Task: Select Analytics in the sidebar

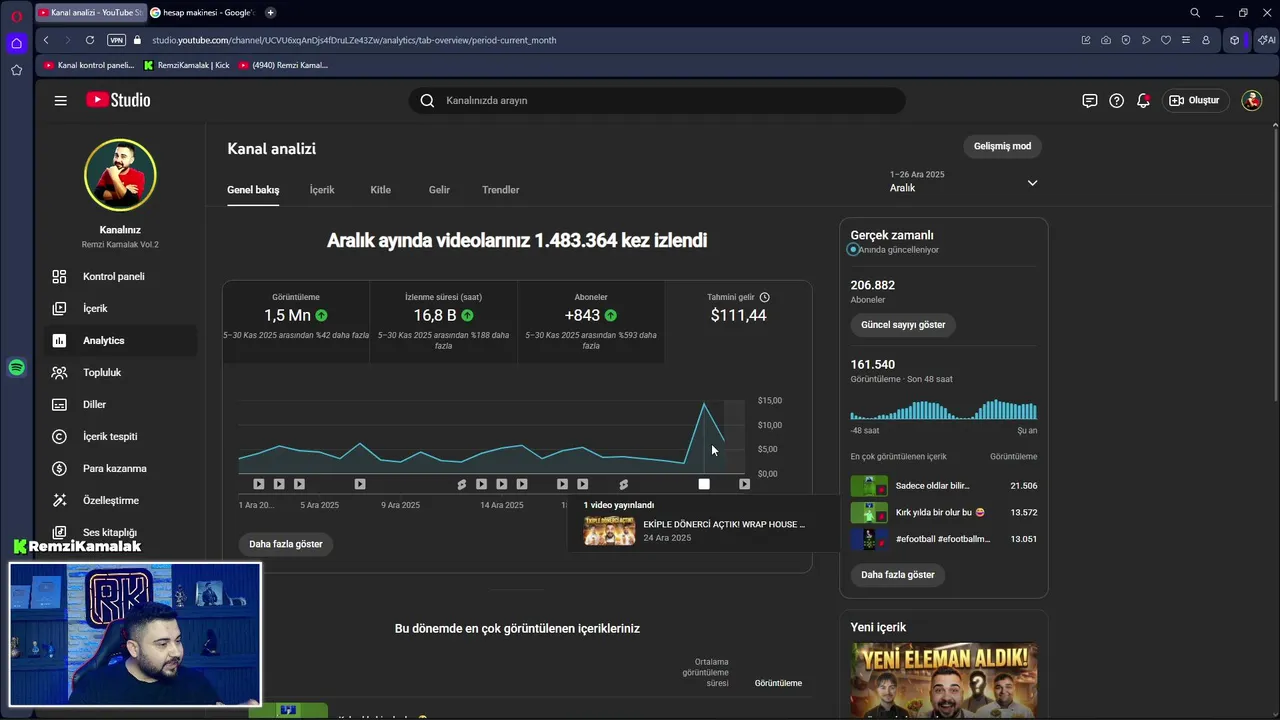Action: point(120,341)
